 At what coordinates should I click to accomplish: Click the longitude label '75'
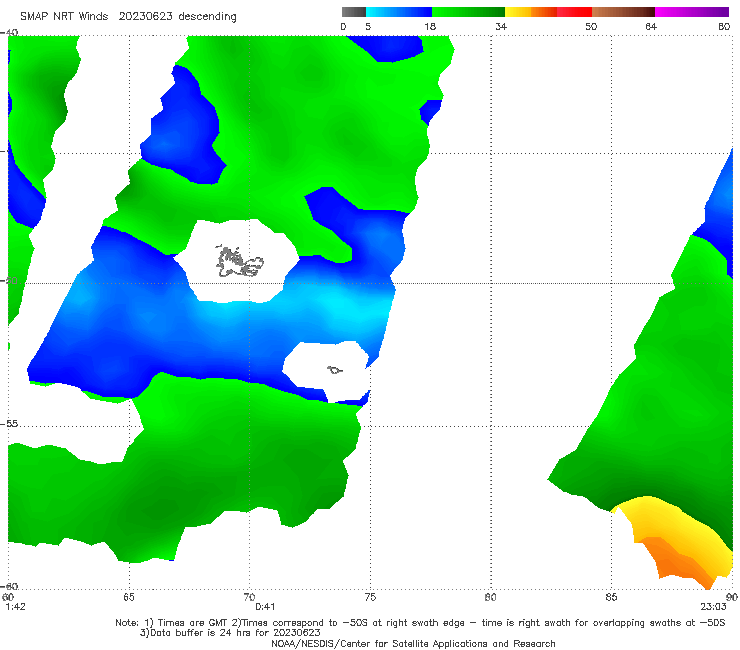(x=370, y=597)
